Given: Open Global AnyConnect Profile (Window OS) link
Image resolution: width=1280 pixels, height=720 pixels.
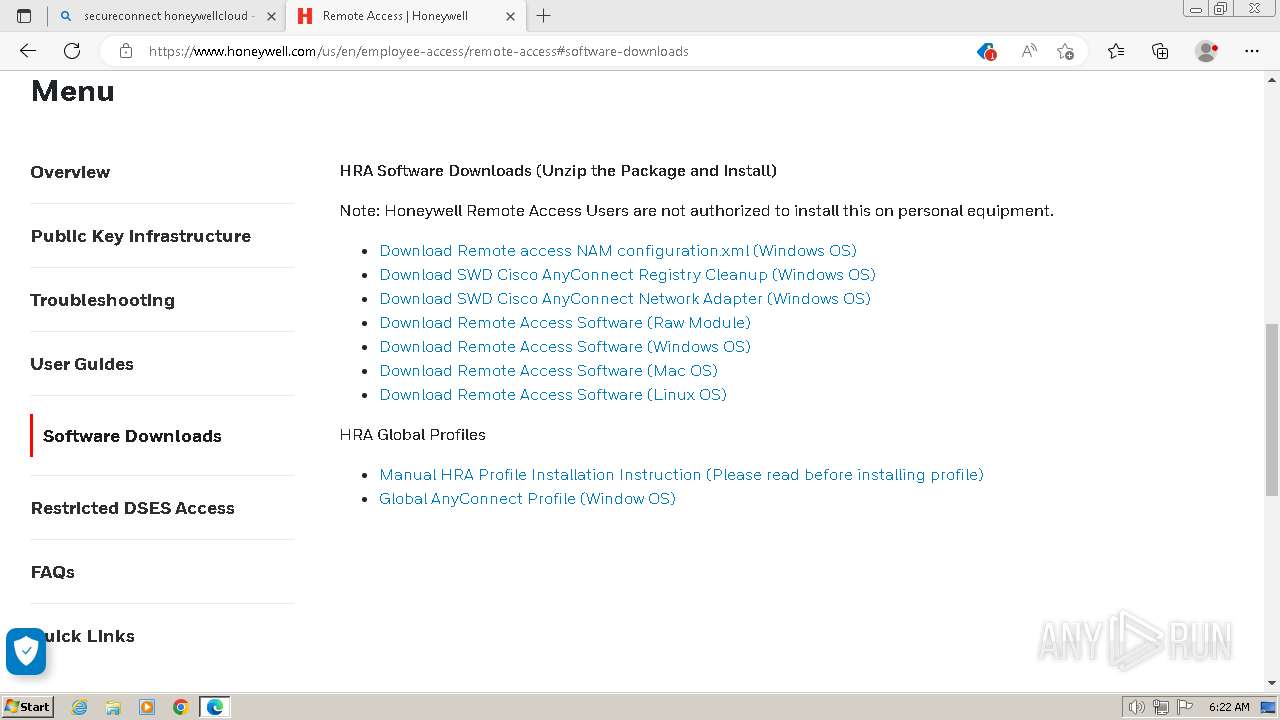Looking at the screenshot, I should pos(527,499).
